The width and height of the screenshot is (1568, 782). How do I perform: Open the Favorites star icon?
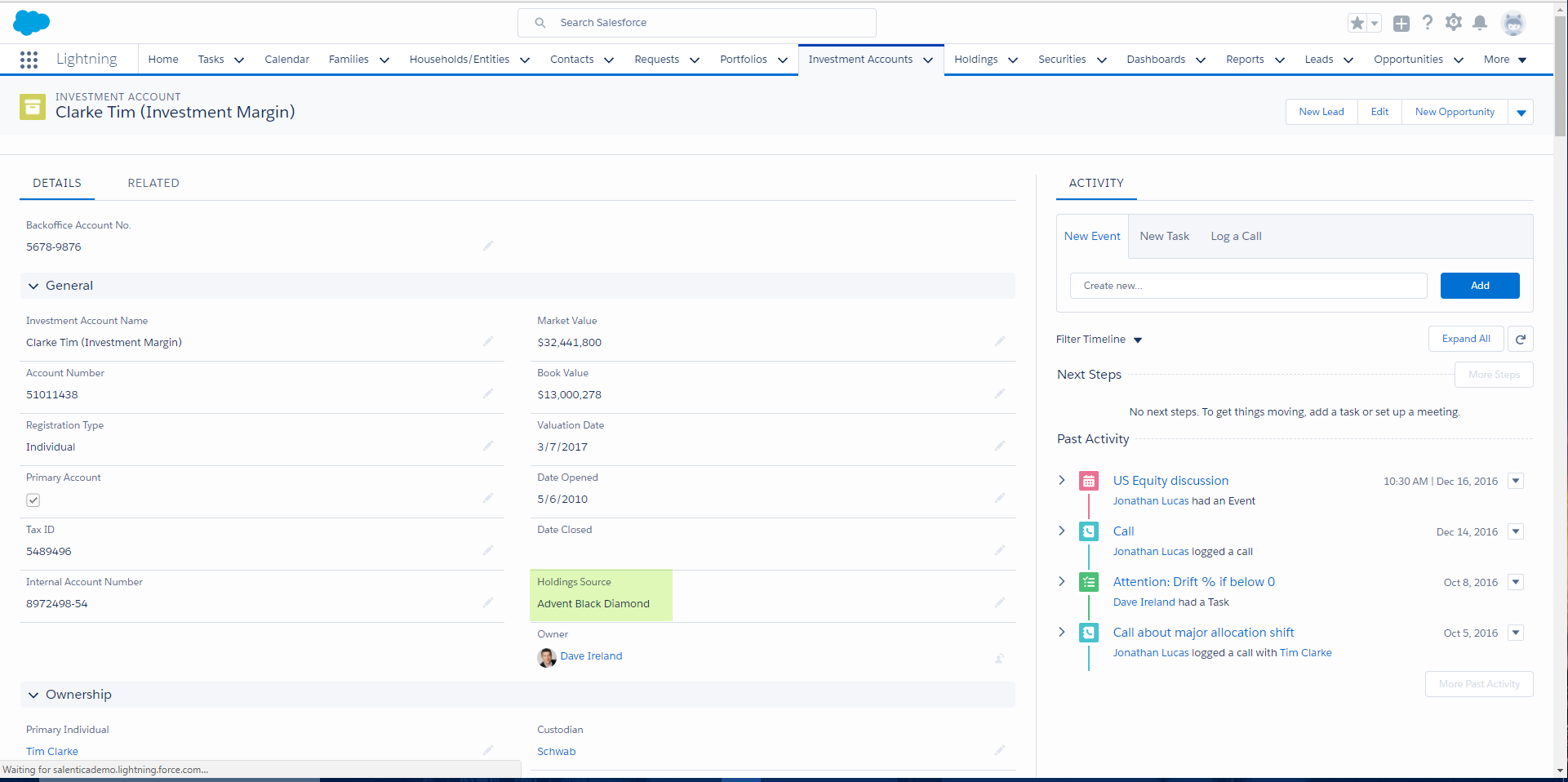pos(1357,24)
